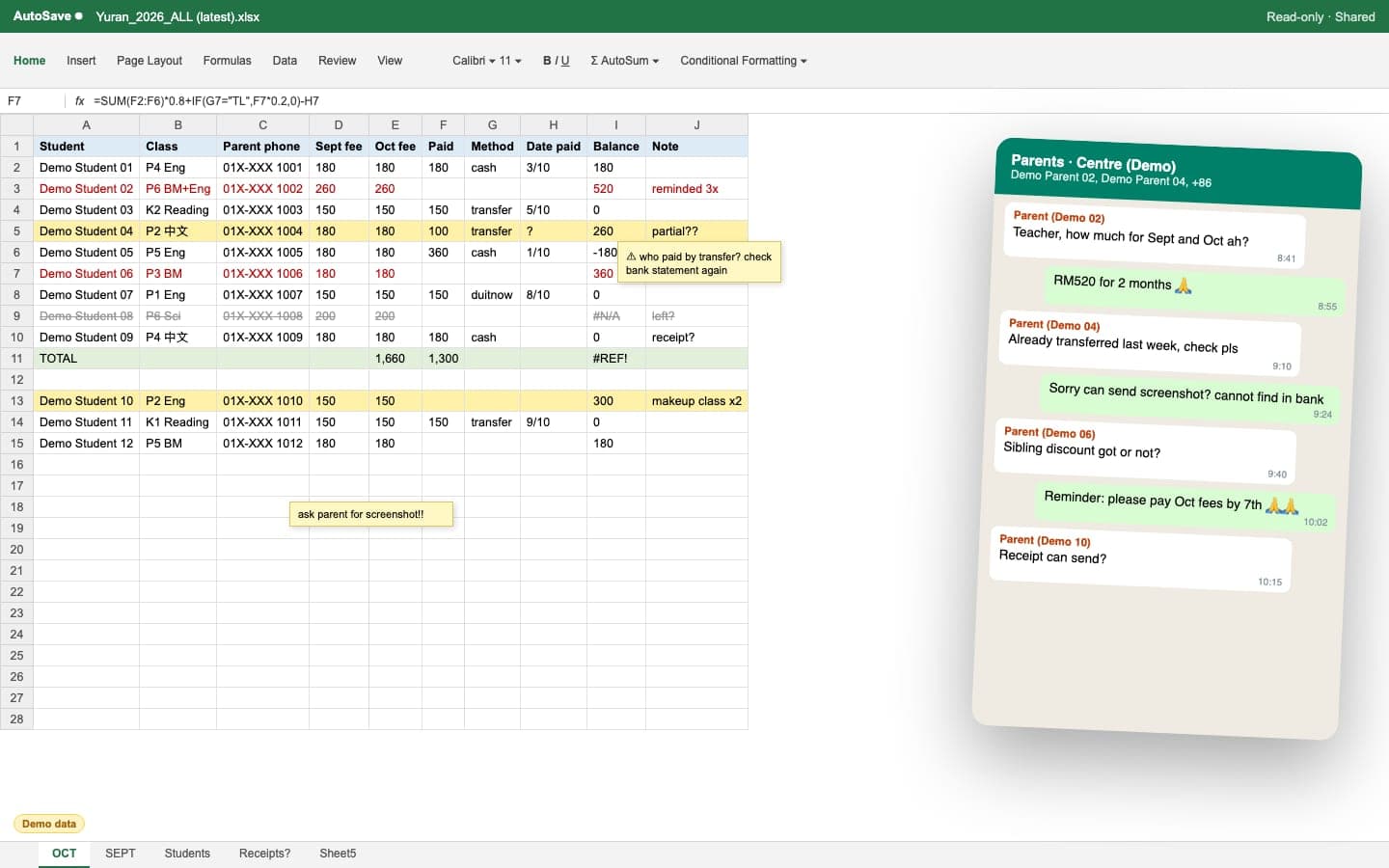Toggle underline with the U button

565,61
